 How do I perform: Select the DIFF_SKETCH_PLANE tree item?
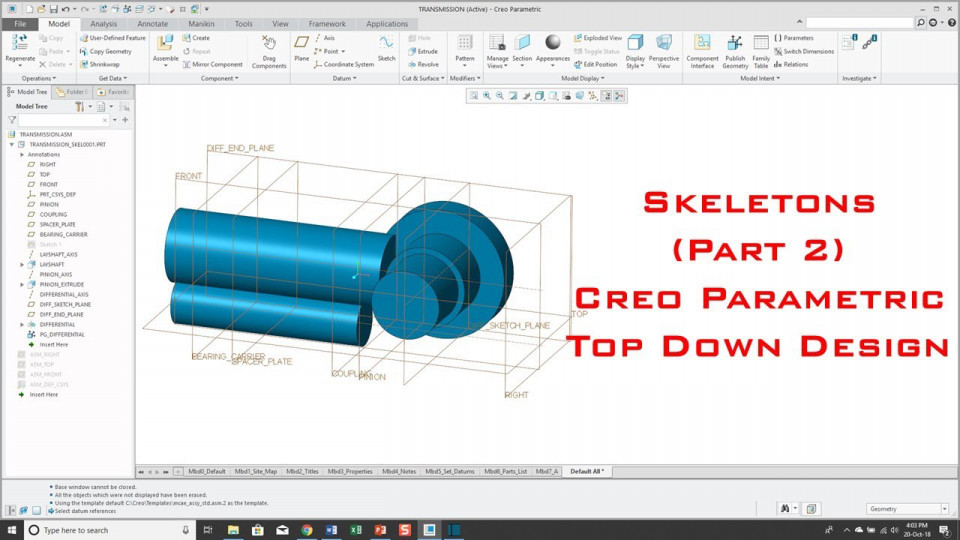pyautogui.click(x=65, y=304)
